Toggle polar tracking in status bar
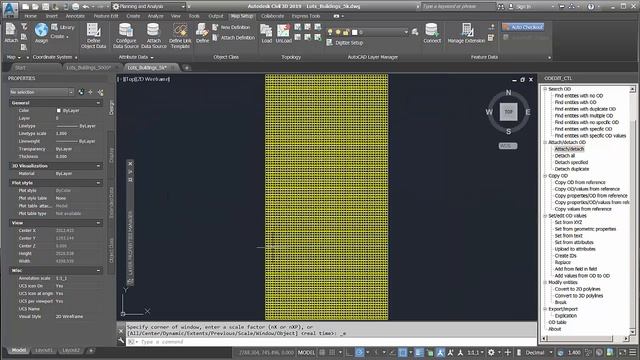The height and width of the screenshot is (360, 640). [x=359, y=352]
